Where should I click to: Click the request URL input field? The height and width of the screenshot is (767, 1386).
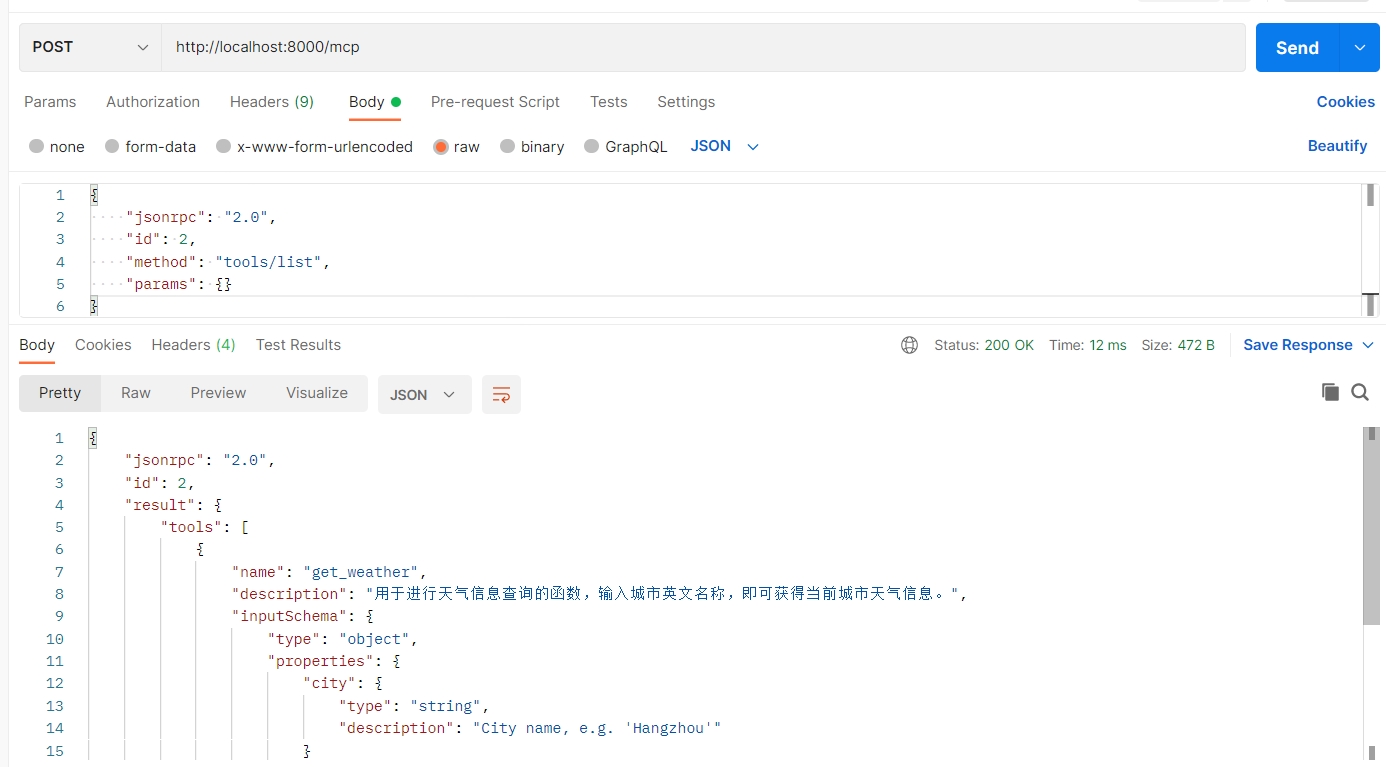[x=703, y=47]
